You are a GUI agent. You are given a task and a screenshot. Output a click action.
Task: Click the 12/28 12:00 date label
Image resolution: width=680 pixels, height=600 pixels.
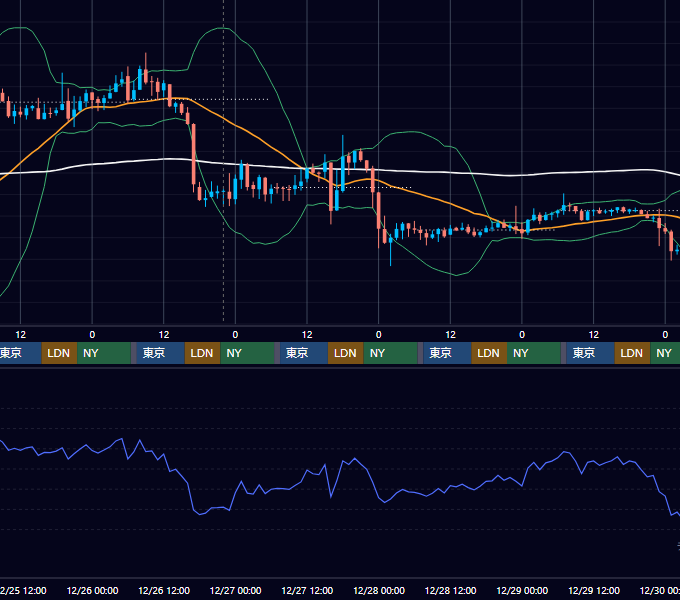(451, 590)
